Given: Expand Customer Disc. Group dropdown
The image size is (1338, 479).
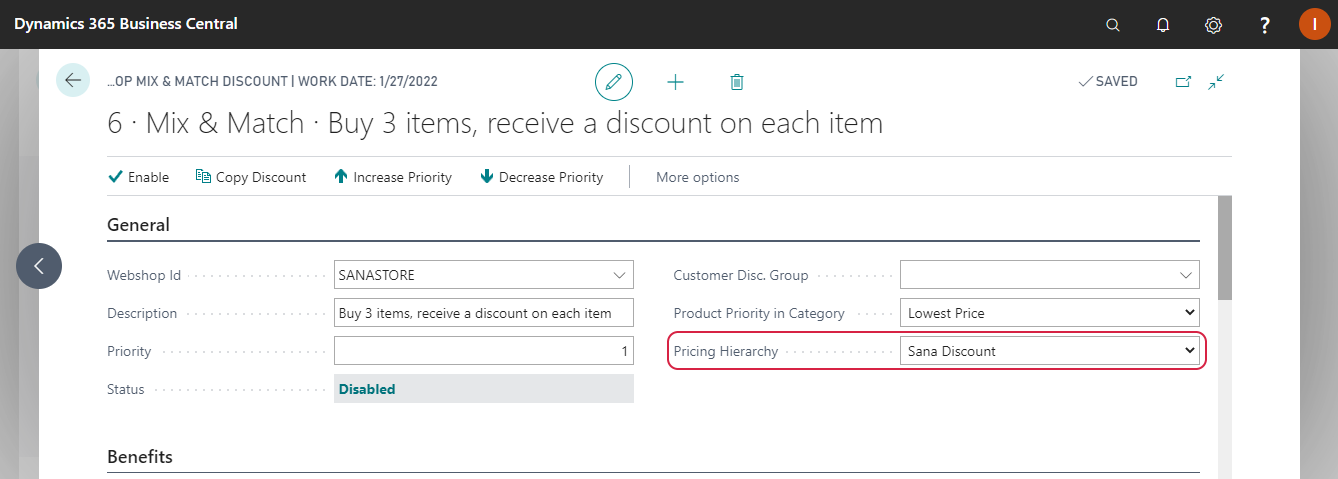Looking at the screenshot, I should pyautogui.click(x=1185, y=275).
